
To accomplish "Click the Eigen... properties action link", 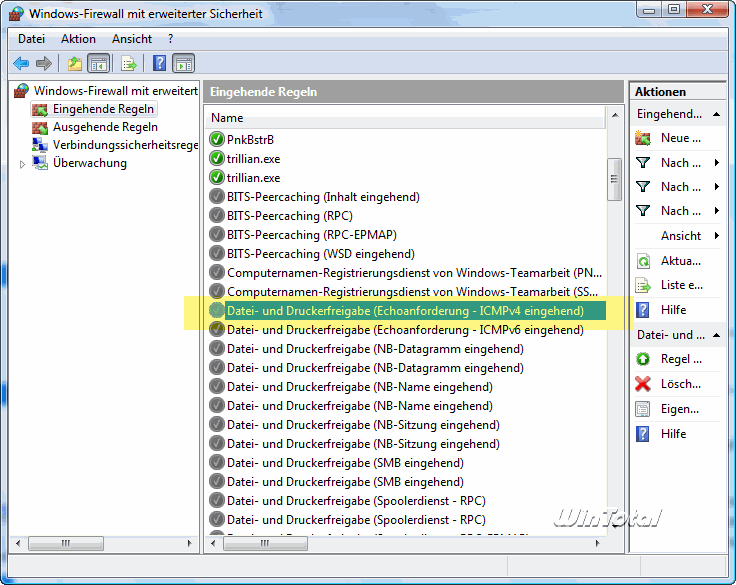I will click(x=680, y=409).
